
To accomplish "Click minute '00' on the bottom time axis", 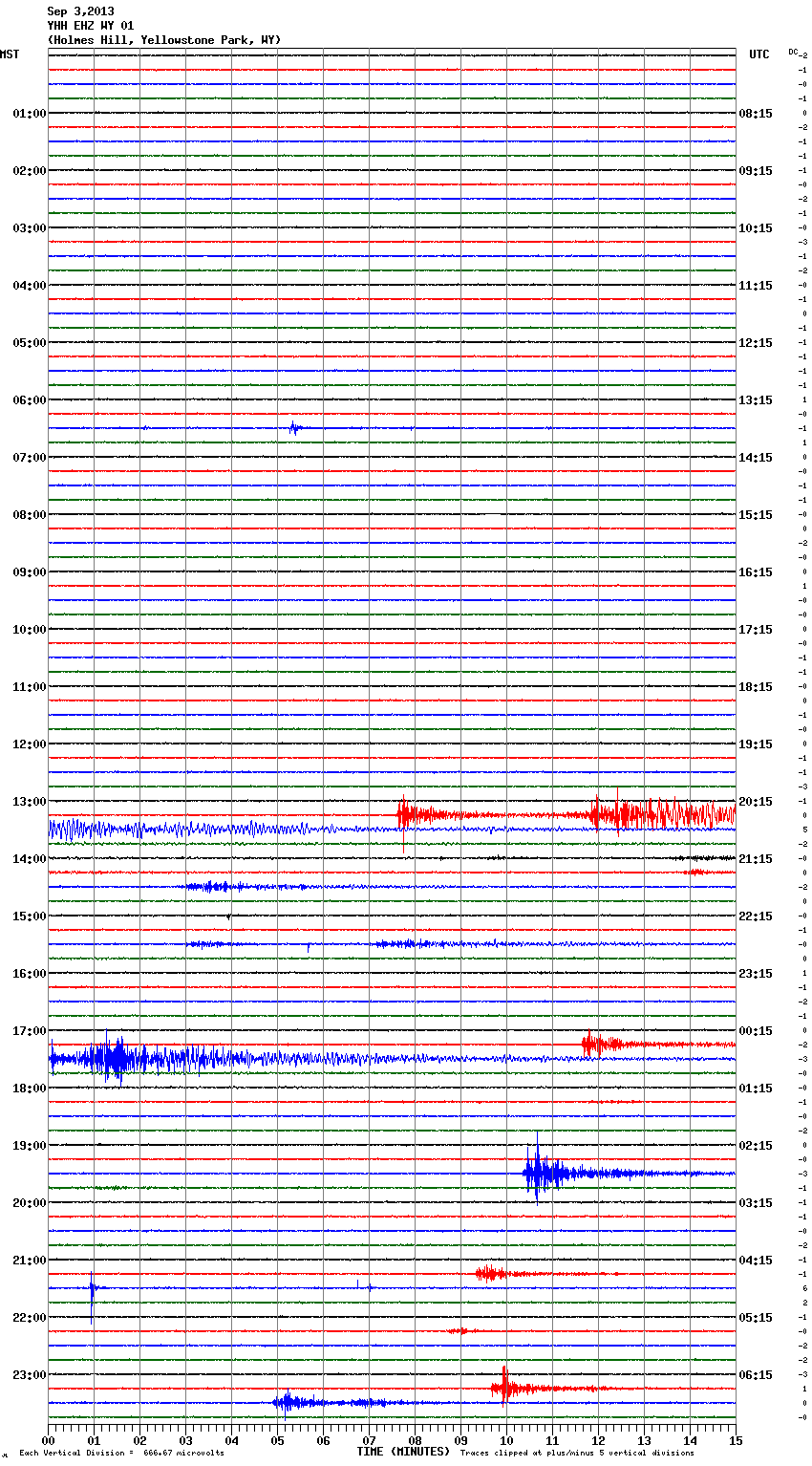I will click(x=48, y=1440).
